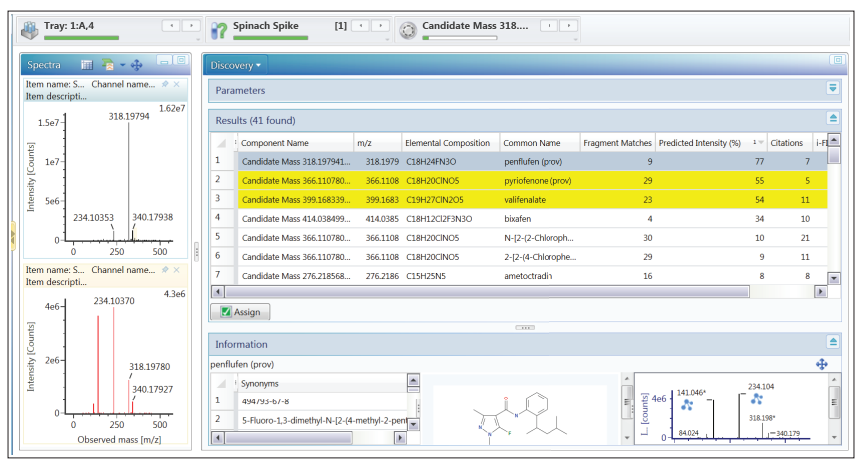Go to next Spinach Spike injection
868x467 pixels.
[x=380, y=25]
